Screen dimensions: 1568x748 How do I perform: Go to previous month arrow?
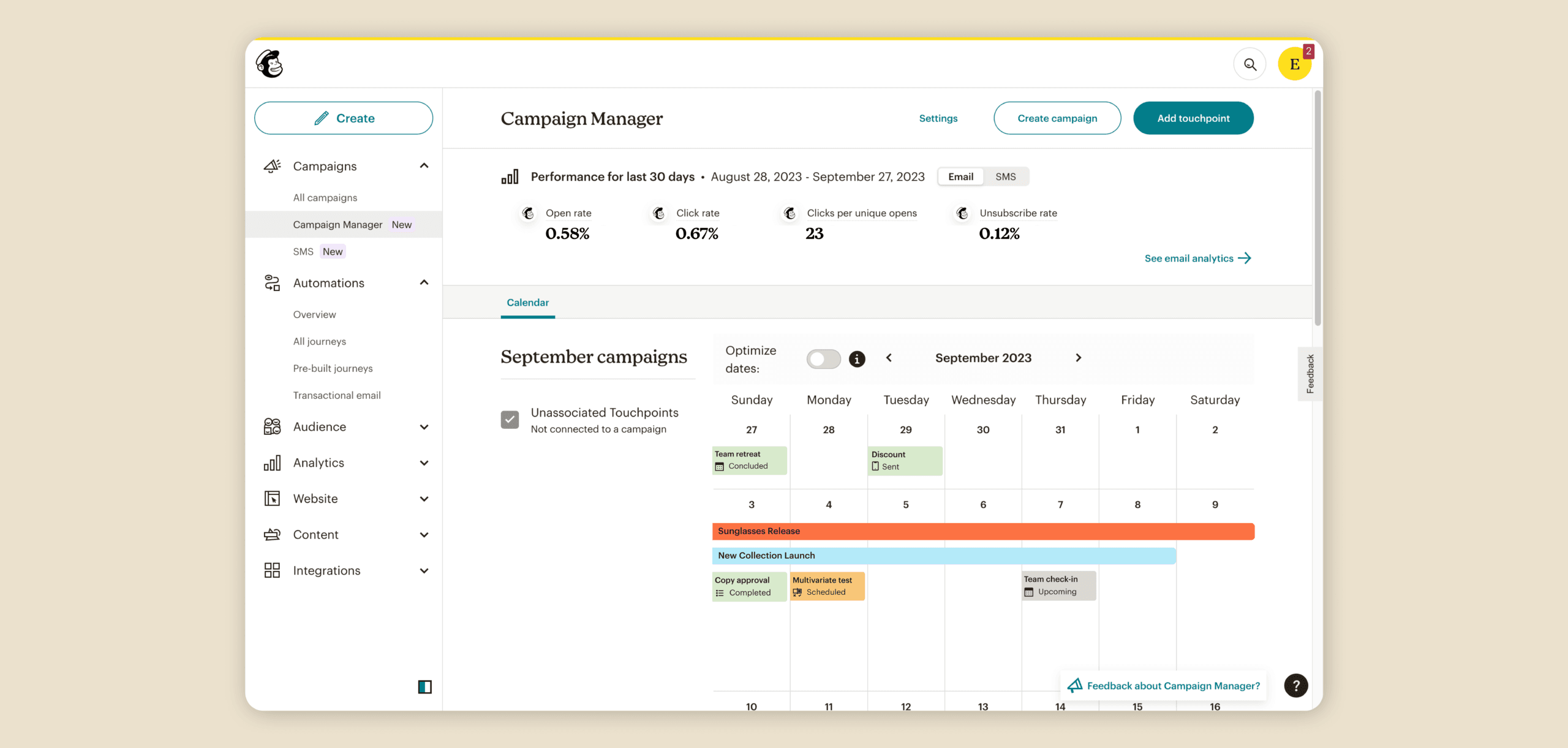pyautogui.click(x=889, y=358)
